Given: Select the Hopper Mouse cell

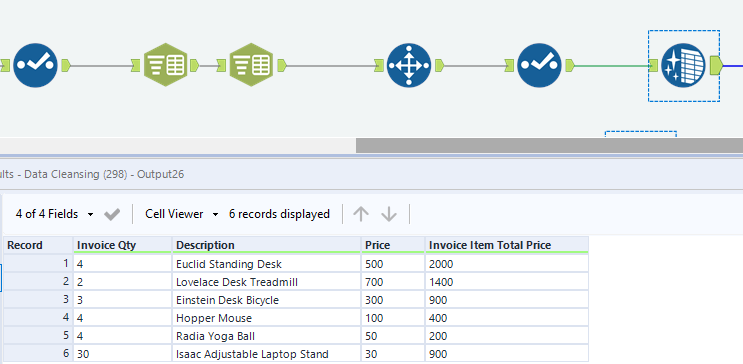Looking at the screenshot, I should click(x=266, y=318).
